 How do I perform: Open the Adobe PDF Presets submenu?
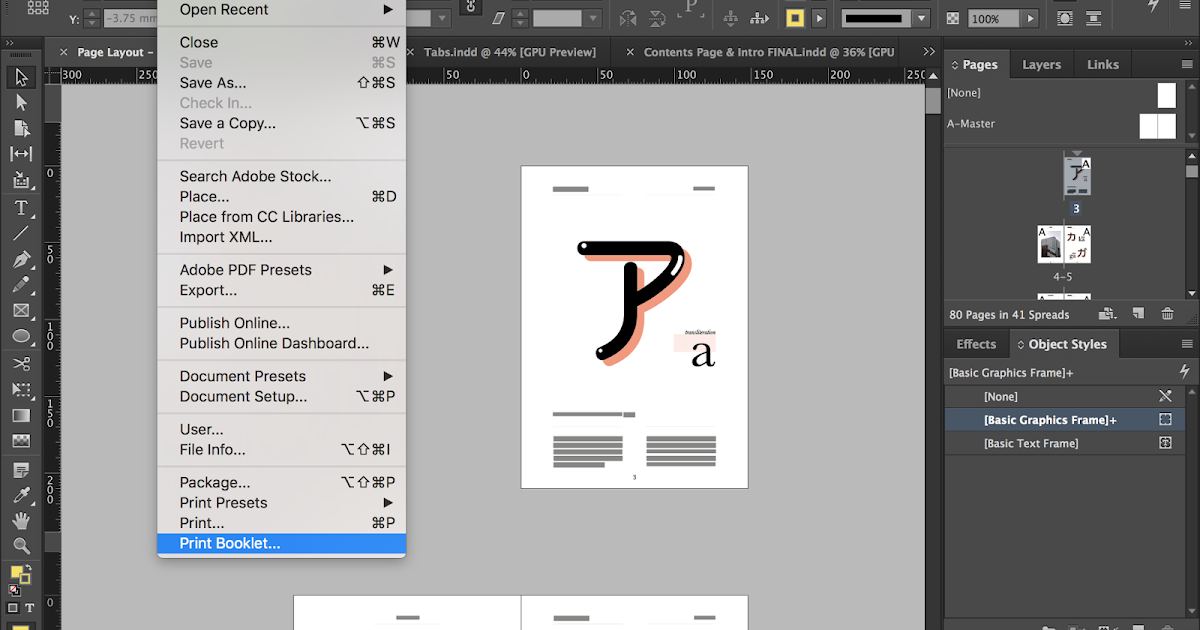point(245,269)
